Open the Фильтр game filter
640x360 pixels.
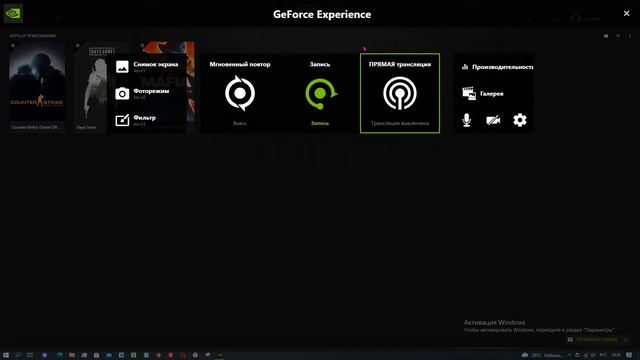click(136, 120)
